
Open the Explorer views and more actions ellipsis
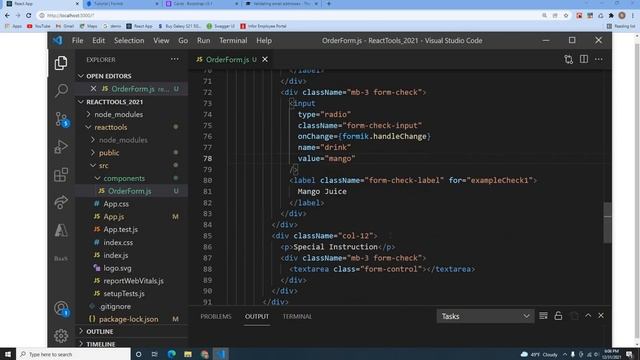coord(175,59)
